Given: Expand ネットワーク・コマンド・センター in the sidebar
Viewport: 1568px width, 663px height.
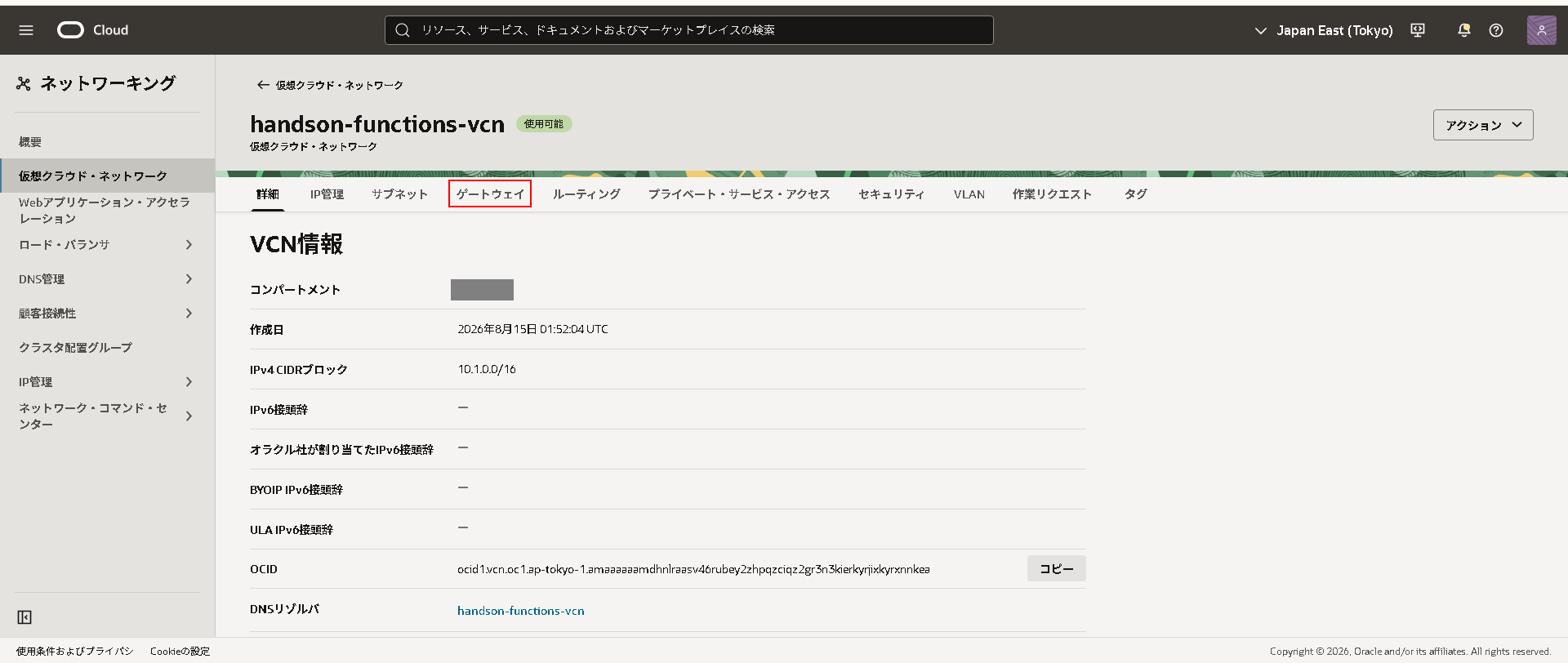Looking at the screenshot, I should point(189,416).
